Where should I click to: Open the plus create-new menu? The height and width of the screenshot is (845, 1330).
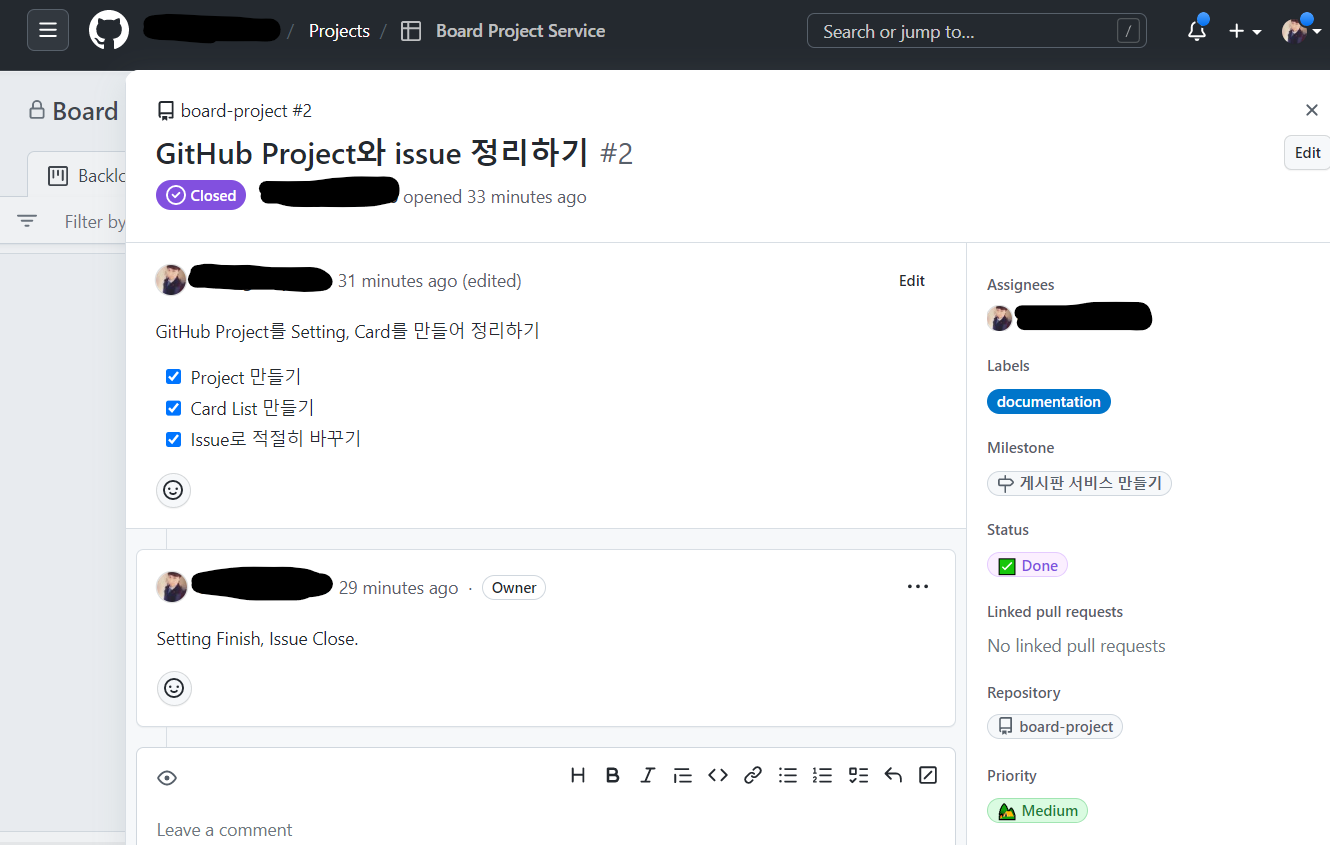pos(1245,31)
